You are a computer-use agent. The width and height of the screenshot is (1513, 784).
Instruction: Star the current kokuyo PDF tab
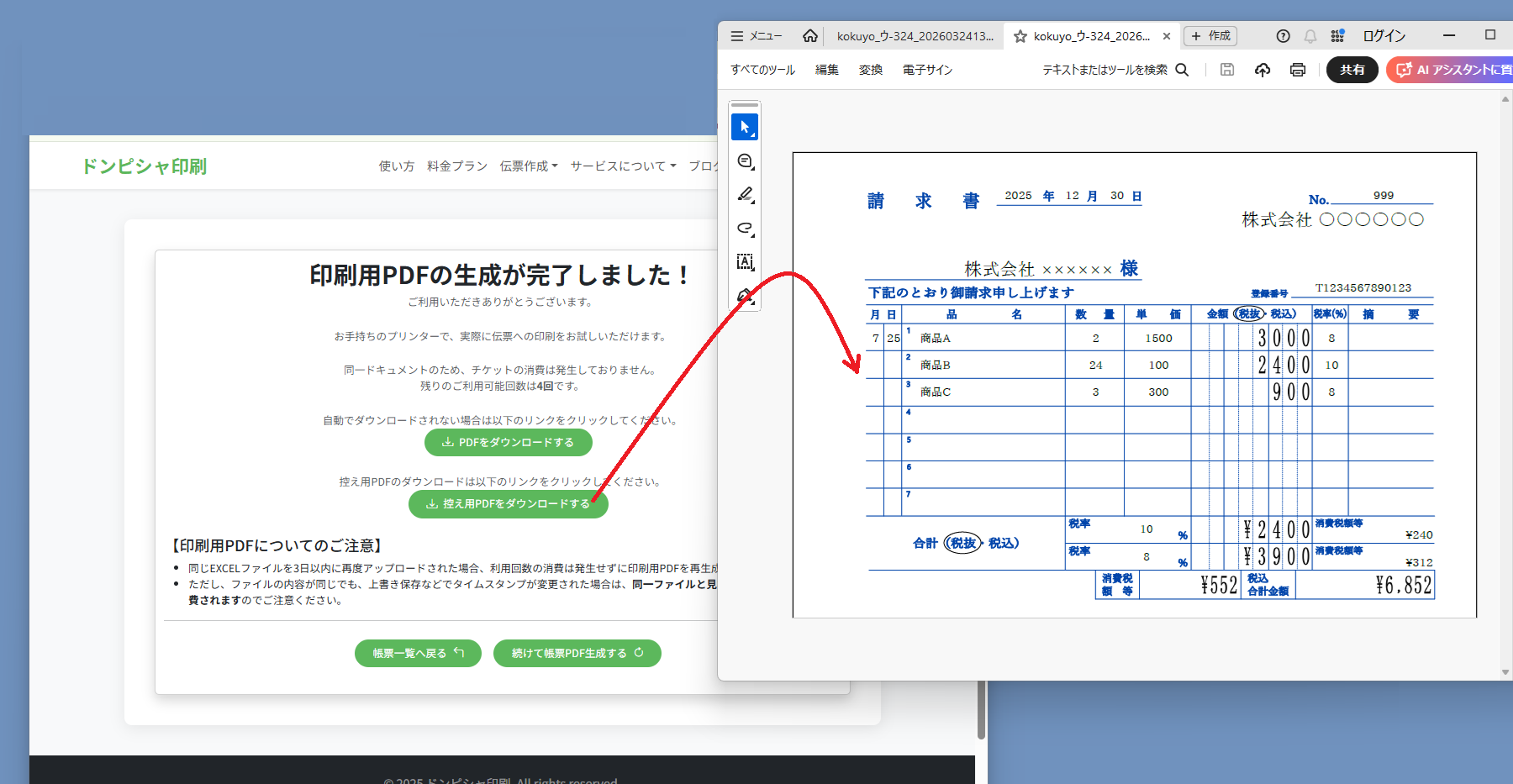point(1020,36)
